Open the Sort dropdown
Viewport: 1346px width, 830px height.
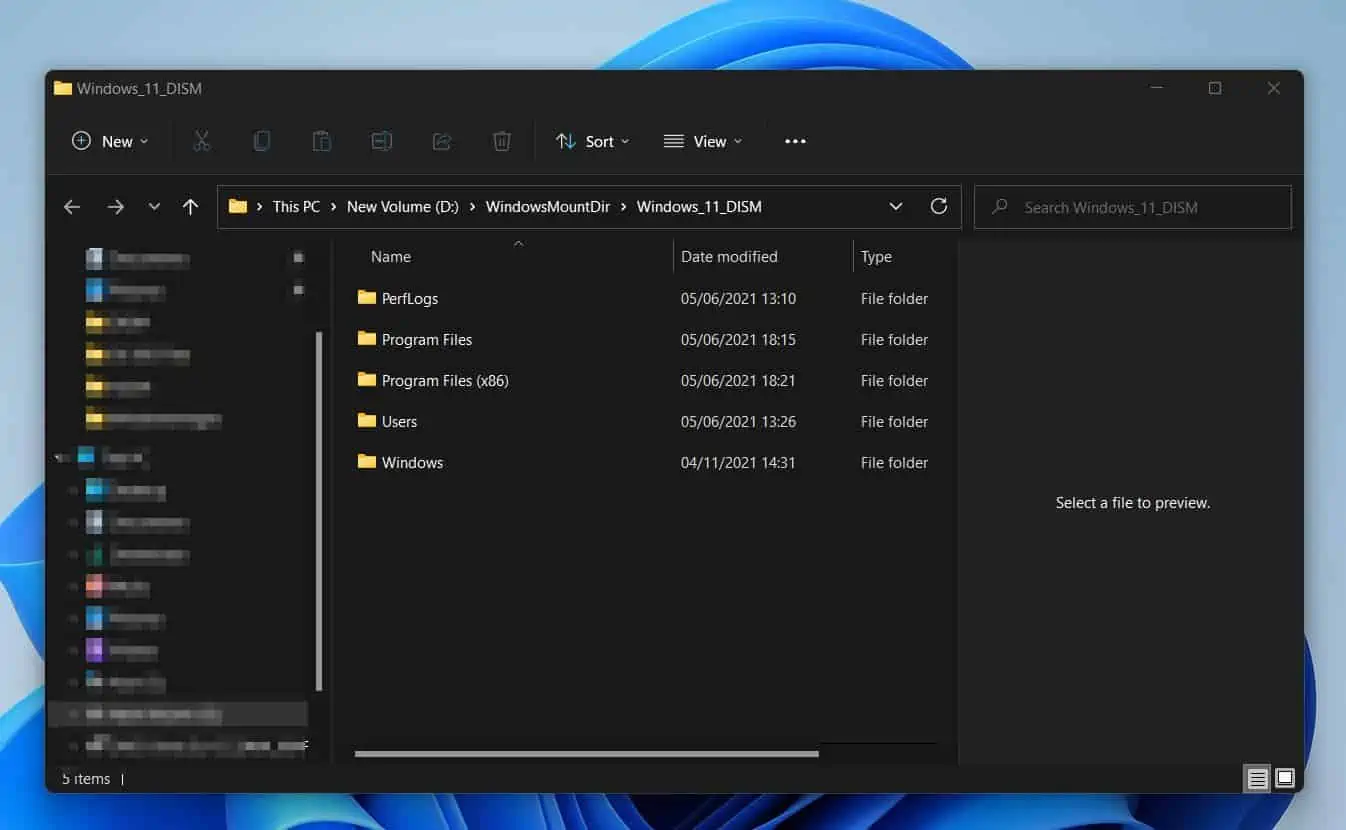point(593,141)
